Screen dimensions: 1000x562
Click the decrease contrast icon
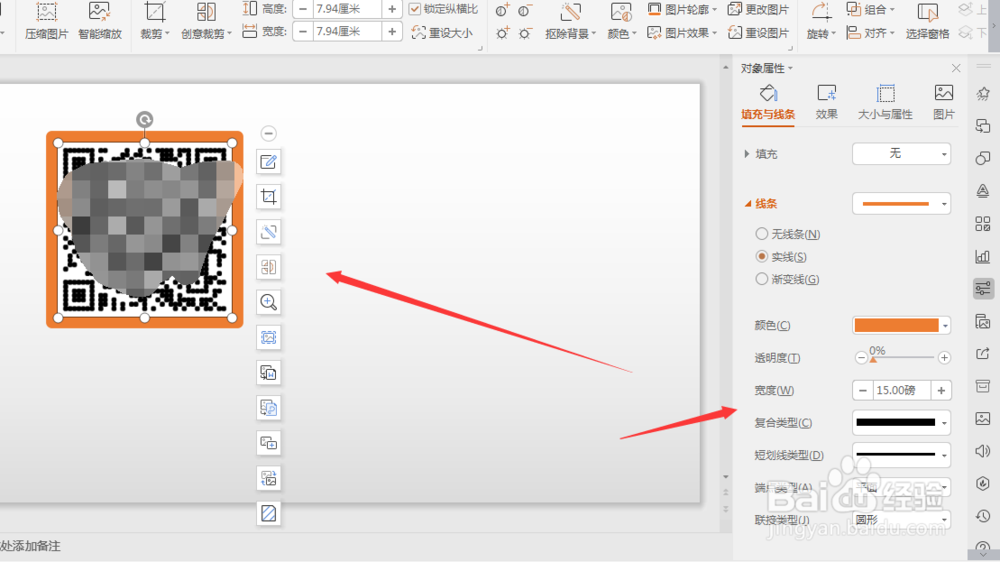525,10
